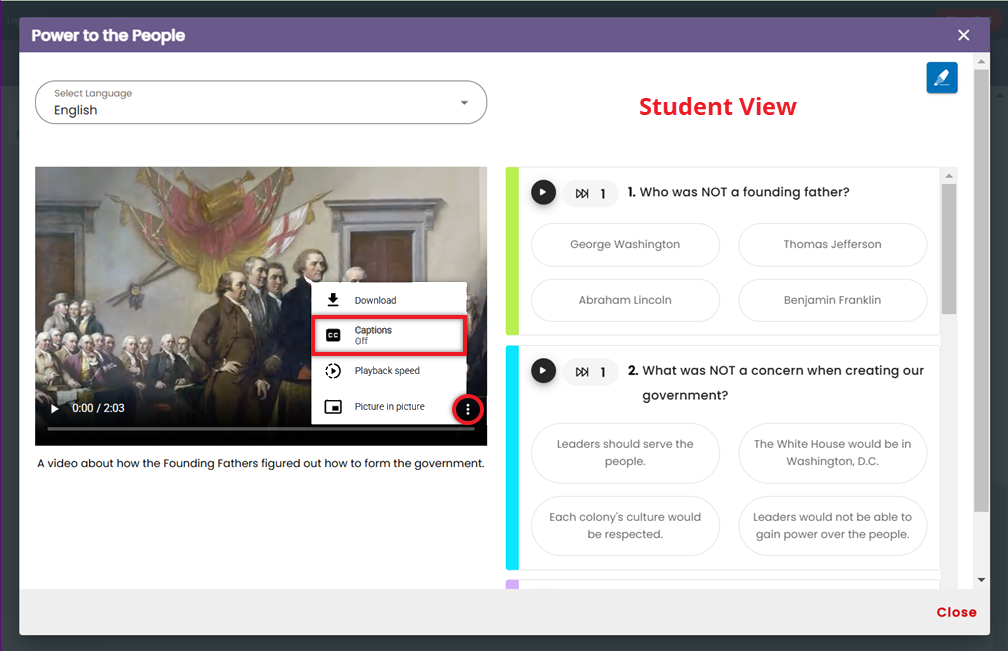
Task: Open the Select Language dropdown
Action: pyautogui.click(x=261, y=102)
